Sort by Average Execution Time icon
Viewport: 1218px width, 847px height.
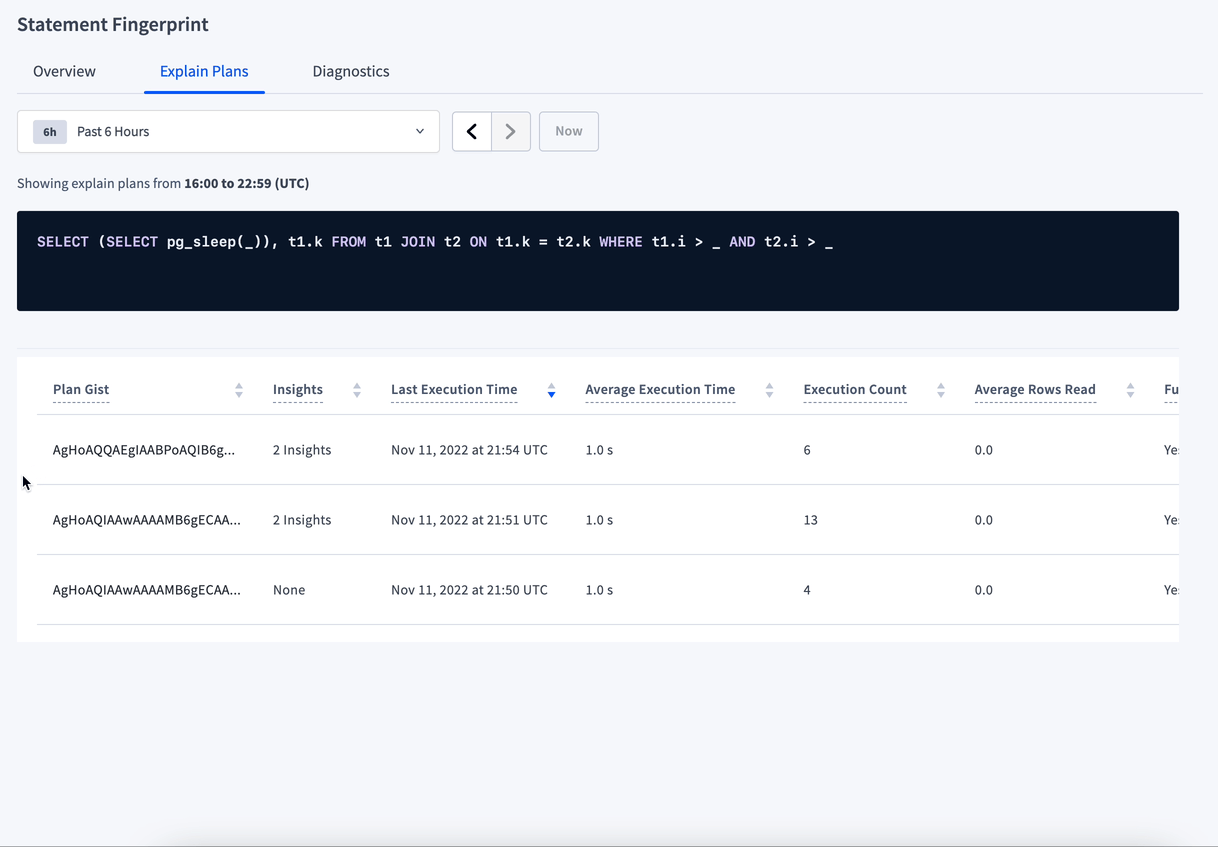[769, 390]
